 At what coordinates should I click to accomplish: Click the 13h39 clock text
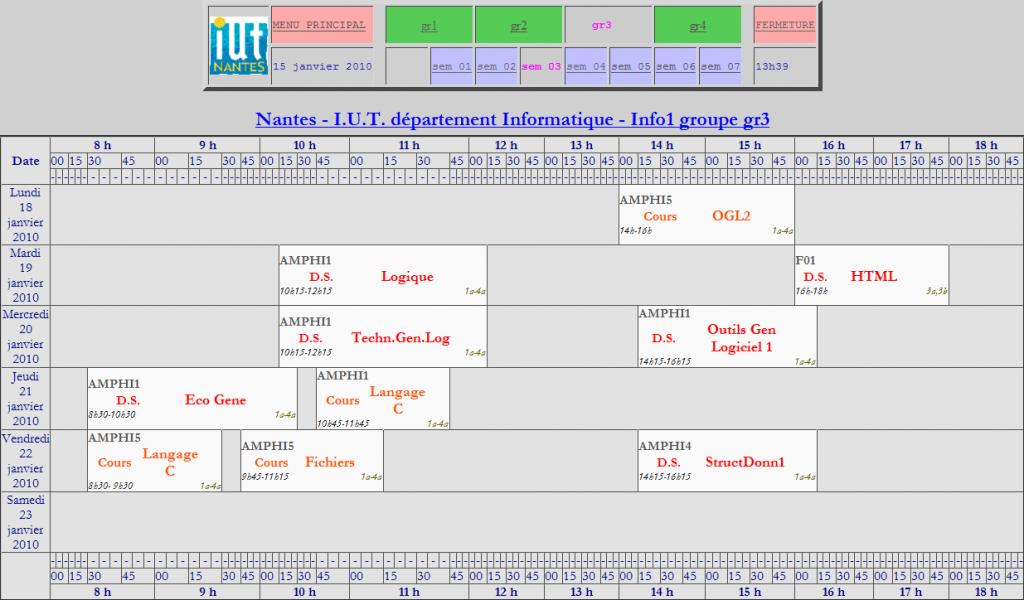click(x=772, y=67)
